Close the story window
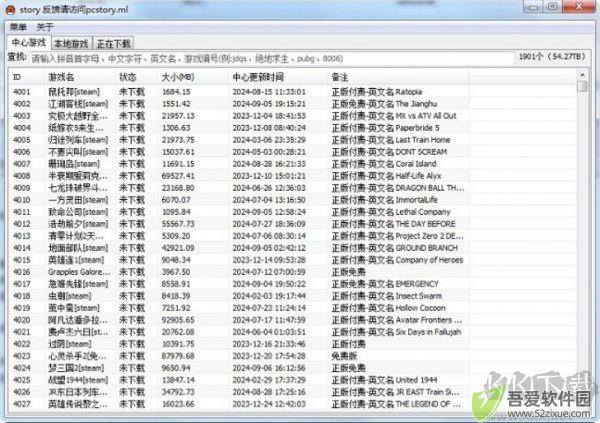The height and width of the screenshot is (423, 600). [x=579, y=6]
